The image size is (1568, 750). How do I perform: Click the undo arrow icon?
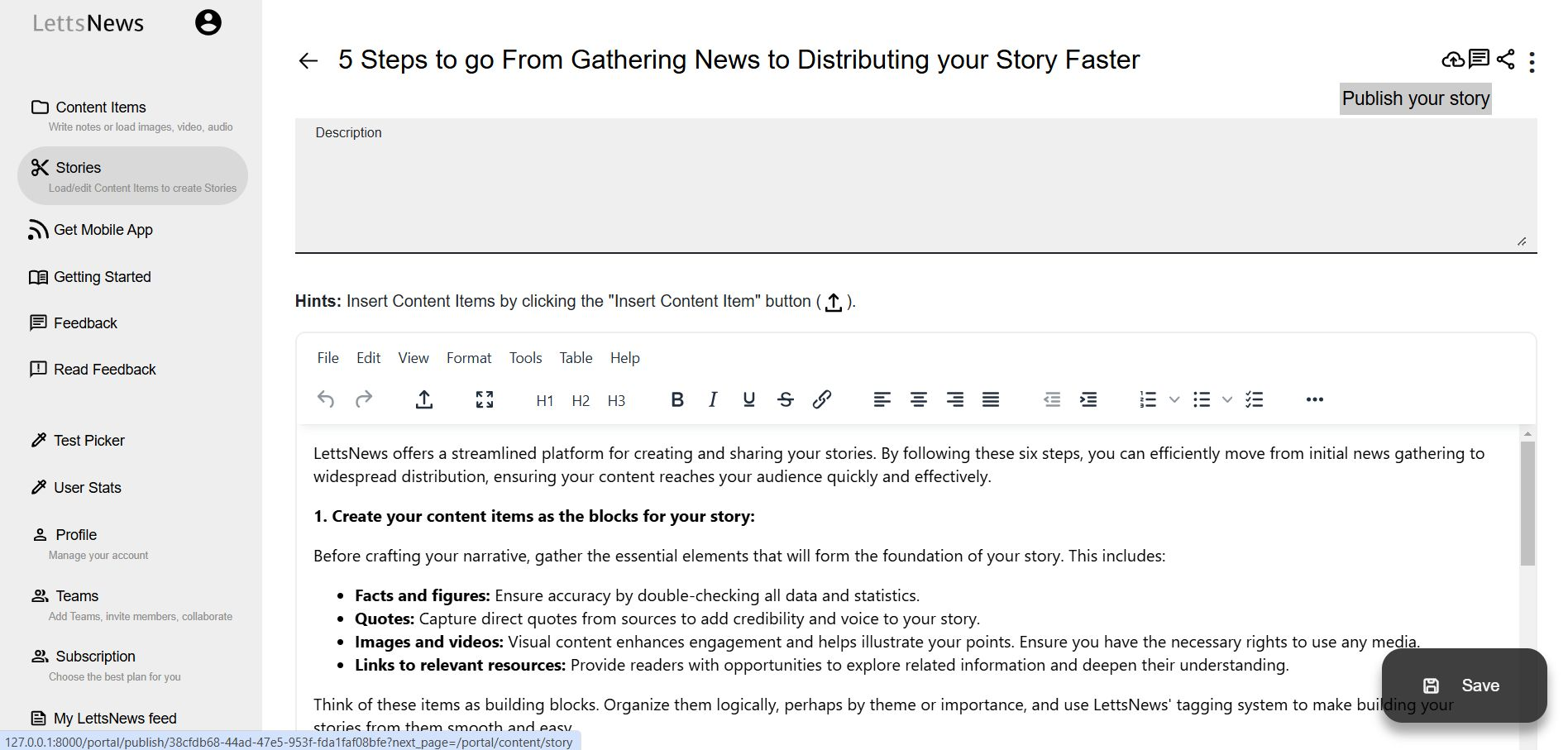coord(326,400)
